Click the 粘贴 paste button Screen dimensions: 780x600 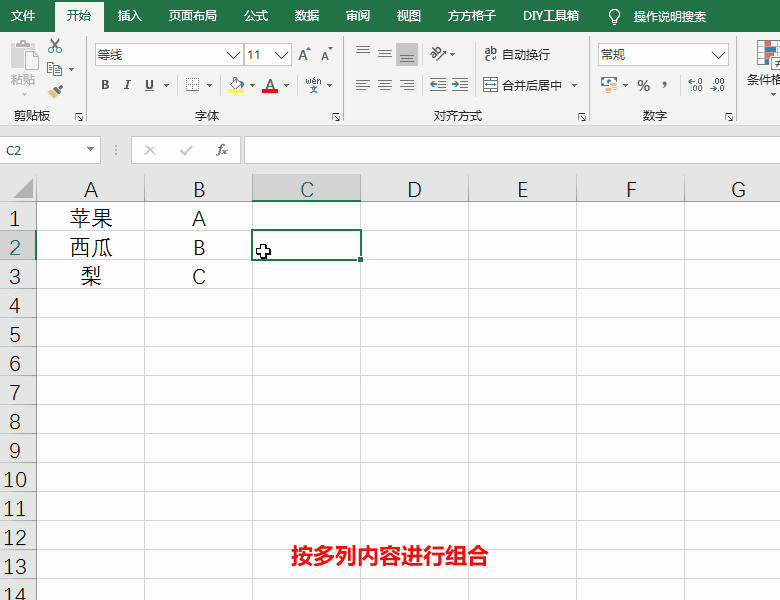22,65
